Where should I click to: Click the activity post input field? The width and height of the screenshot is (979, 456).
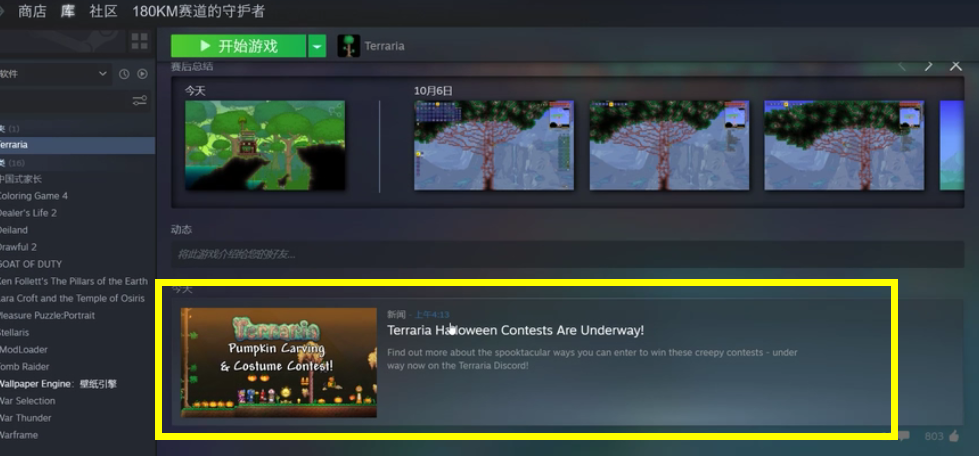coord(568,254)
